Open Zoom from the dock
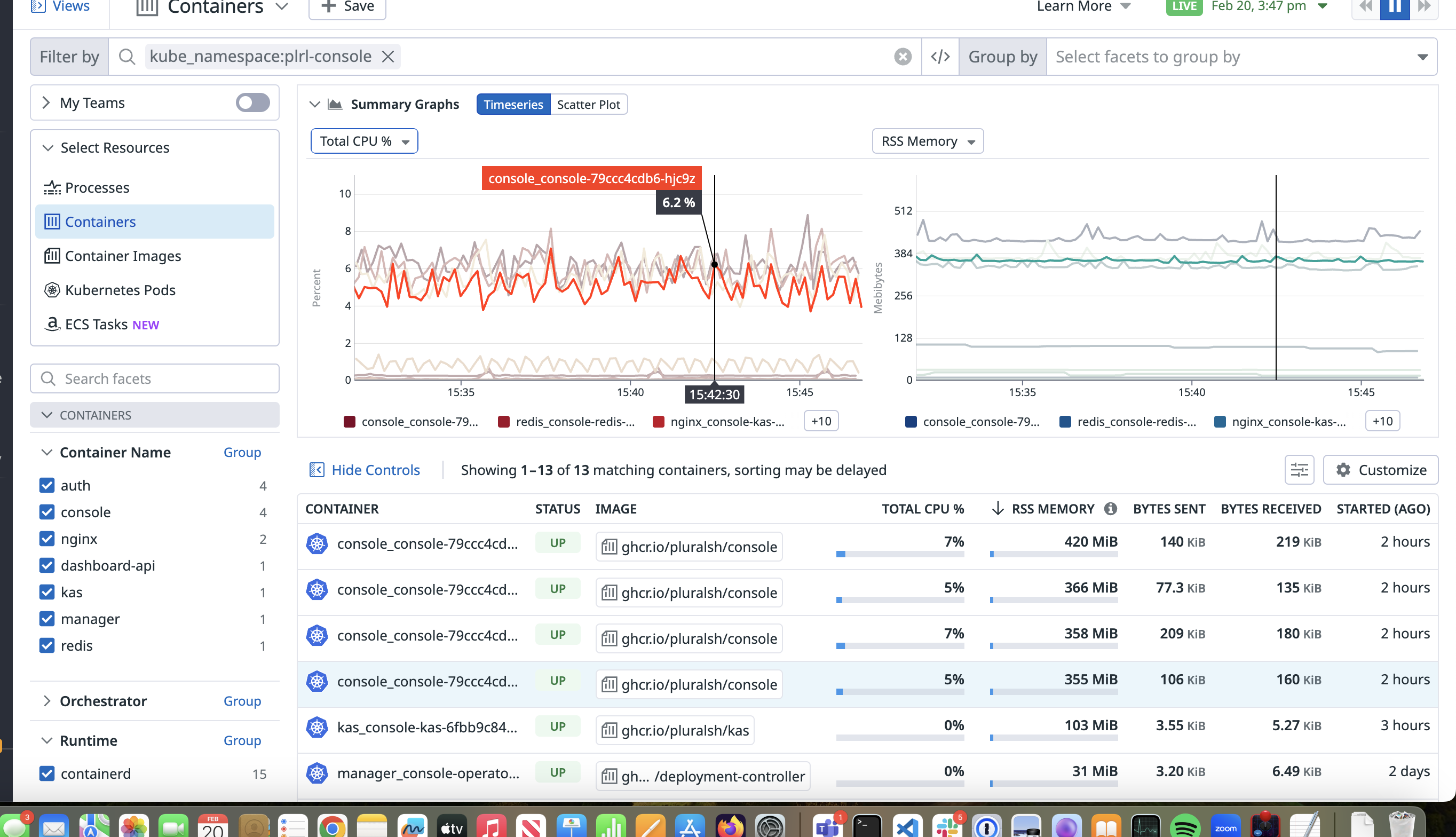Image resolution: width=1456 pixels, height=837 pixels. 1225,827
